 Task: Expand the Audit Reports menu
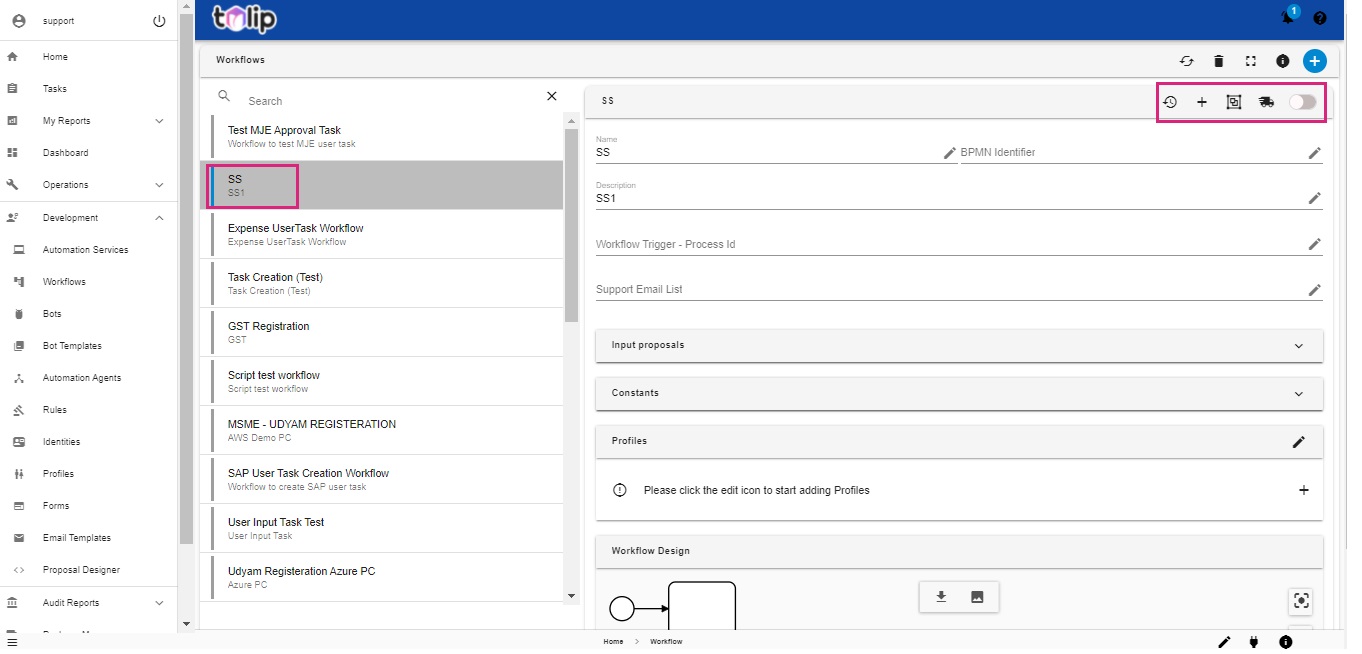point(88,603)
